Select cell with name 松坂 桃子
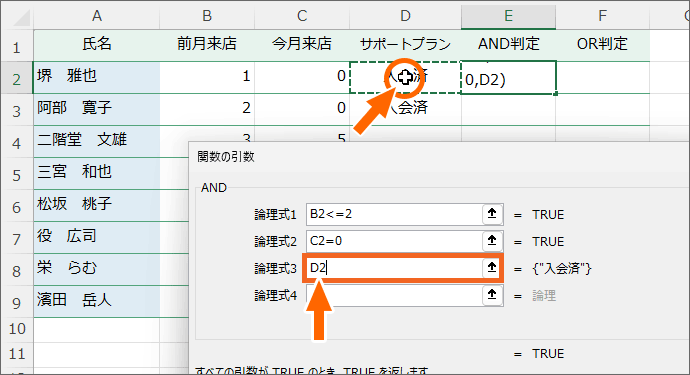The image size is (690, 375). point(97,206)
